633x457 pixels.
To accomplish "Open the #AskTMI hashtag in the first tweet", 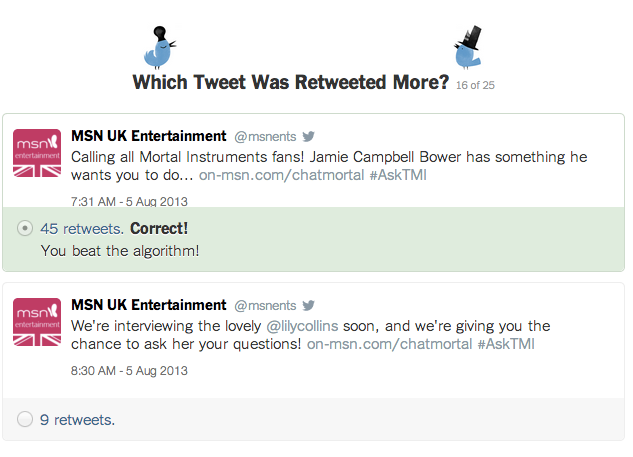I will pos(398,175).
